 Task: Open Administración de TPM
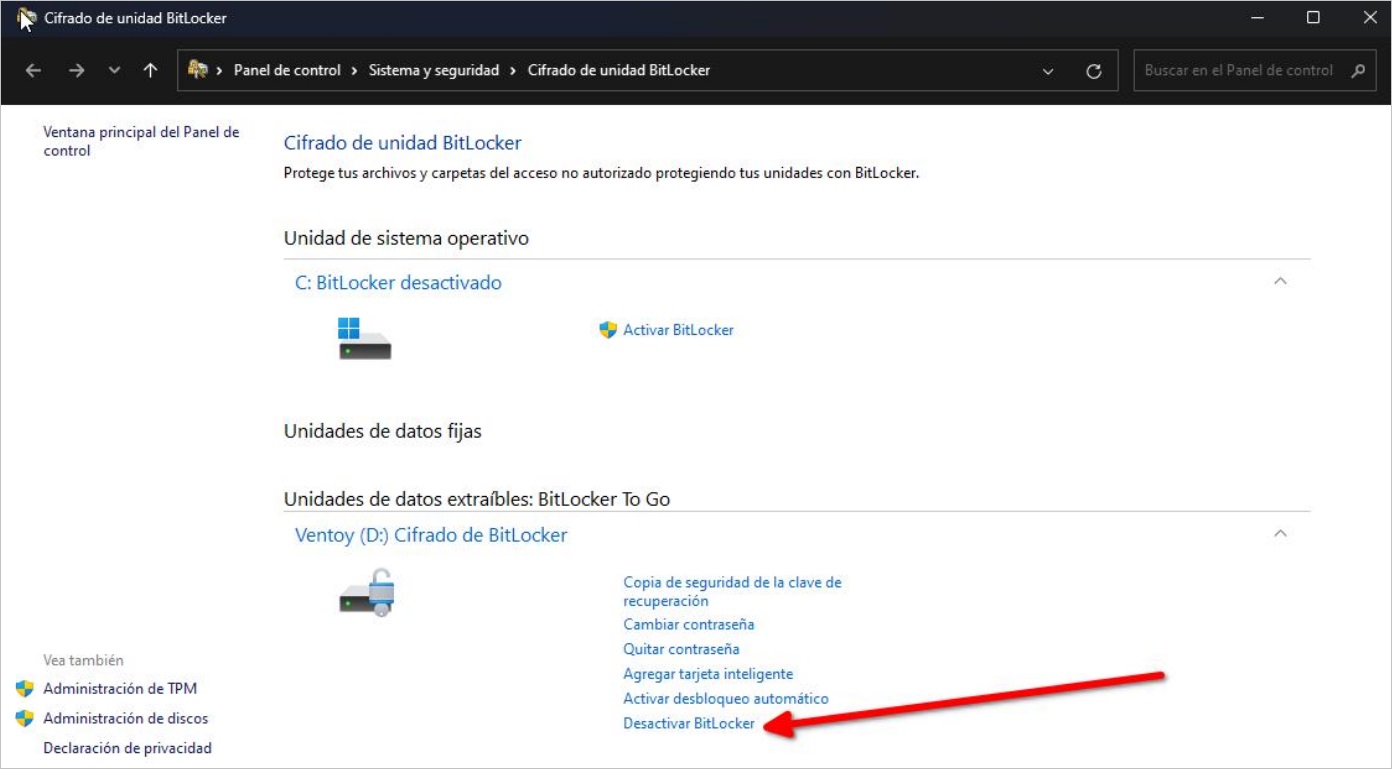coord(120,689)
